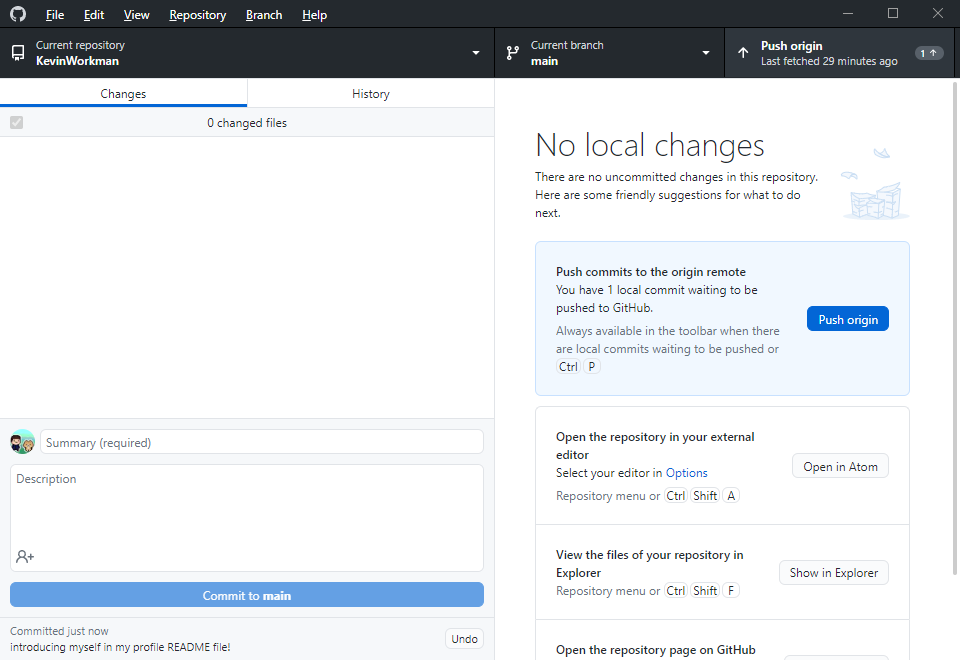Click the View the files in Explorer heading

pyautogui.click(x=650, y=563)
